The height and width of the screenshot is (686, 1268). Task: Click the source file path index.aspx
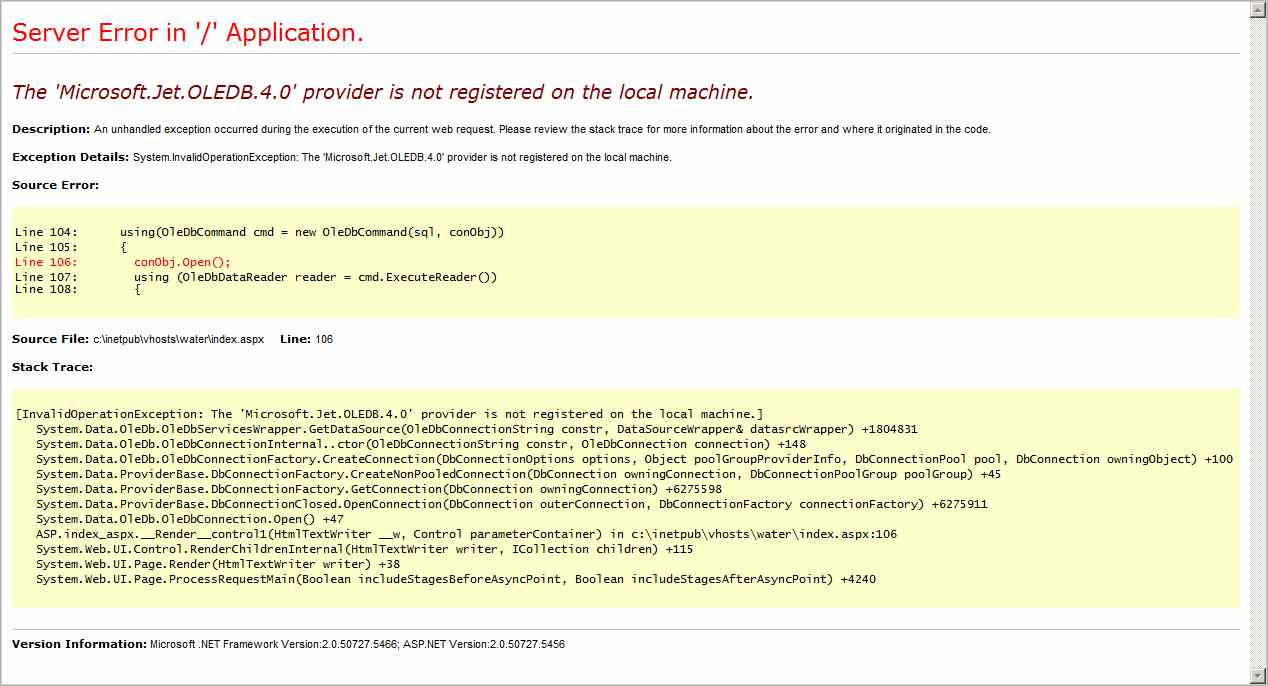tap(179, 339)
